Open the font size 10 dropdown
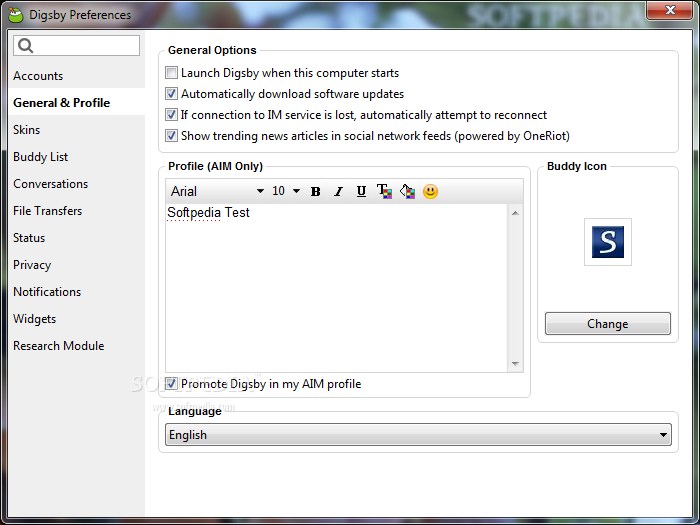 286,192
